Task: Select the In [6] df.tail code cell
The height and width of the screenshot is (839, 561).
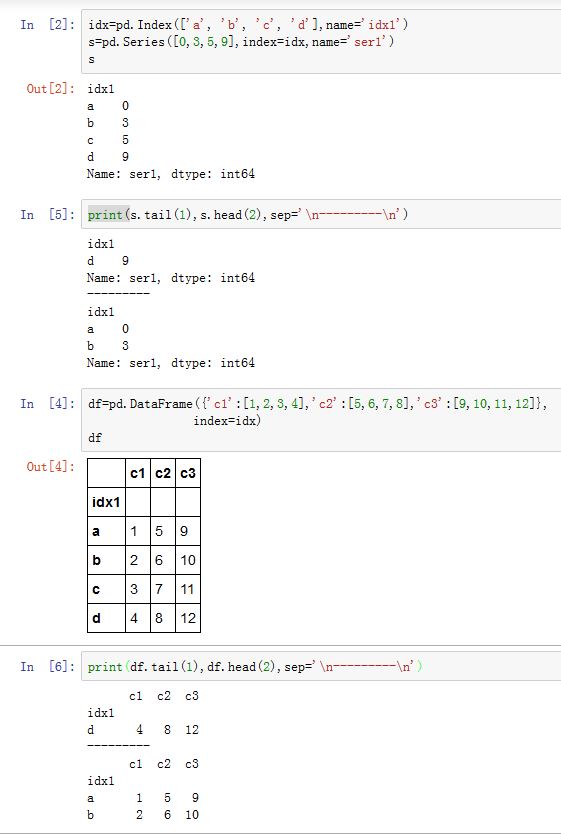Action: [321, 666]
